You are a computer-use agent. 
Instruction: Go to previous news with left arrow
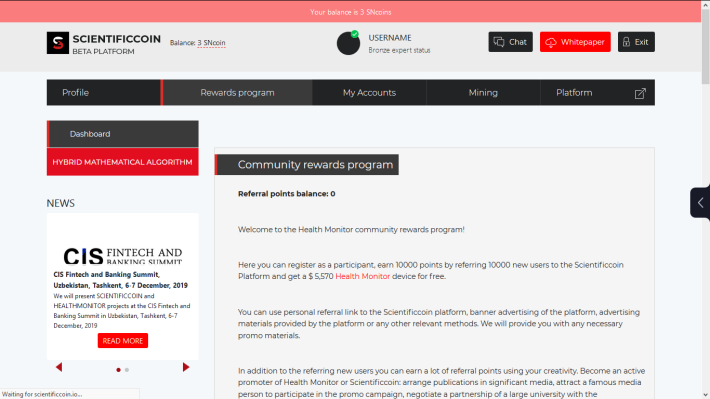pyautogui.click(x=59, y=367)
